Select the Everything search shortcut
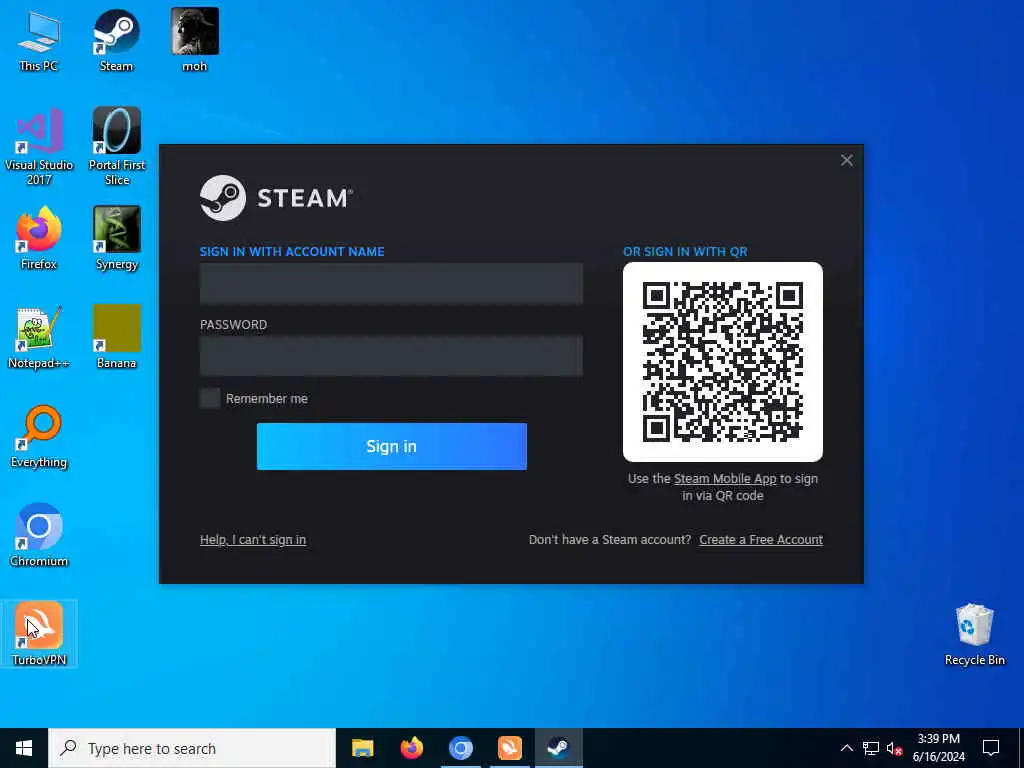This screenshot has width=1024, height=768. tap(39, 436)
